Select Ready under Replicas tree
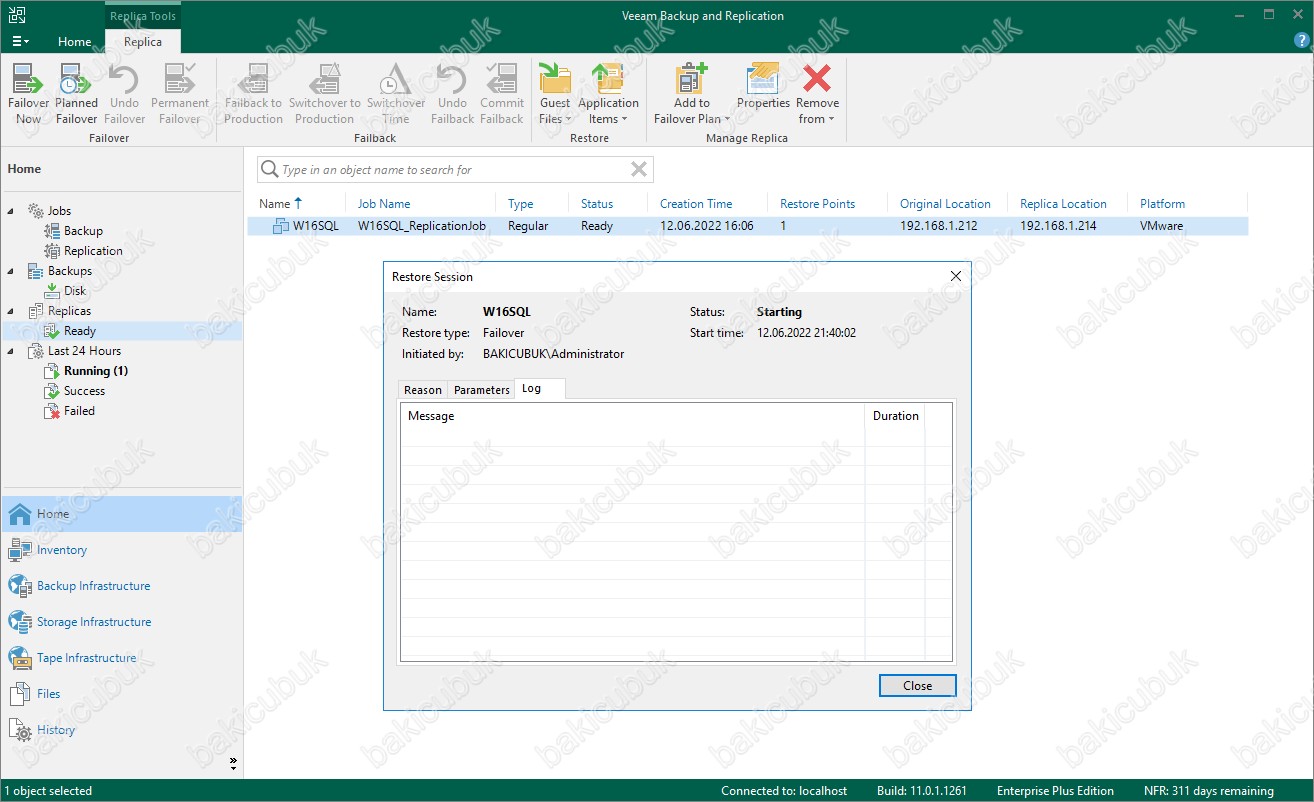Screen dimensions: 1314x802 [x=80, y=331]
